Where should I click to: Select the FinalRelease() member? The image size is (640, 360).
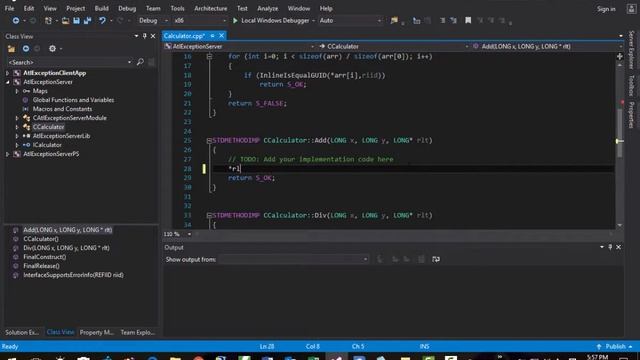[41, 266]
